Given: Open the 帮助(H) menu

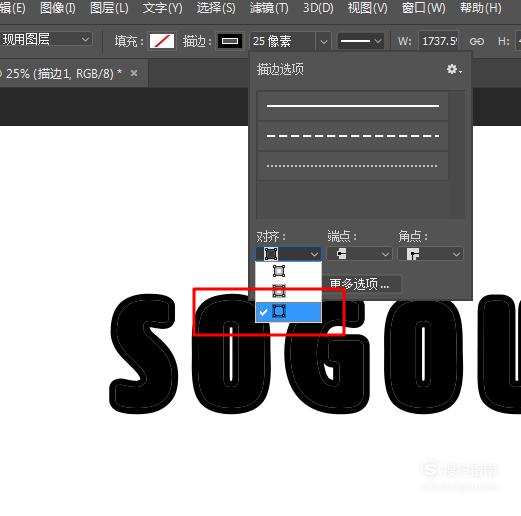Looking at the screenshot, I should [481, 8].
